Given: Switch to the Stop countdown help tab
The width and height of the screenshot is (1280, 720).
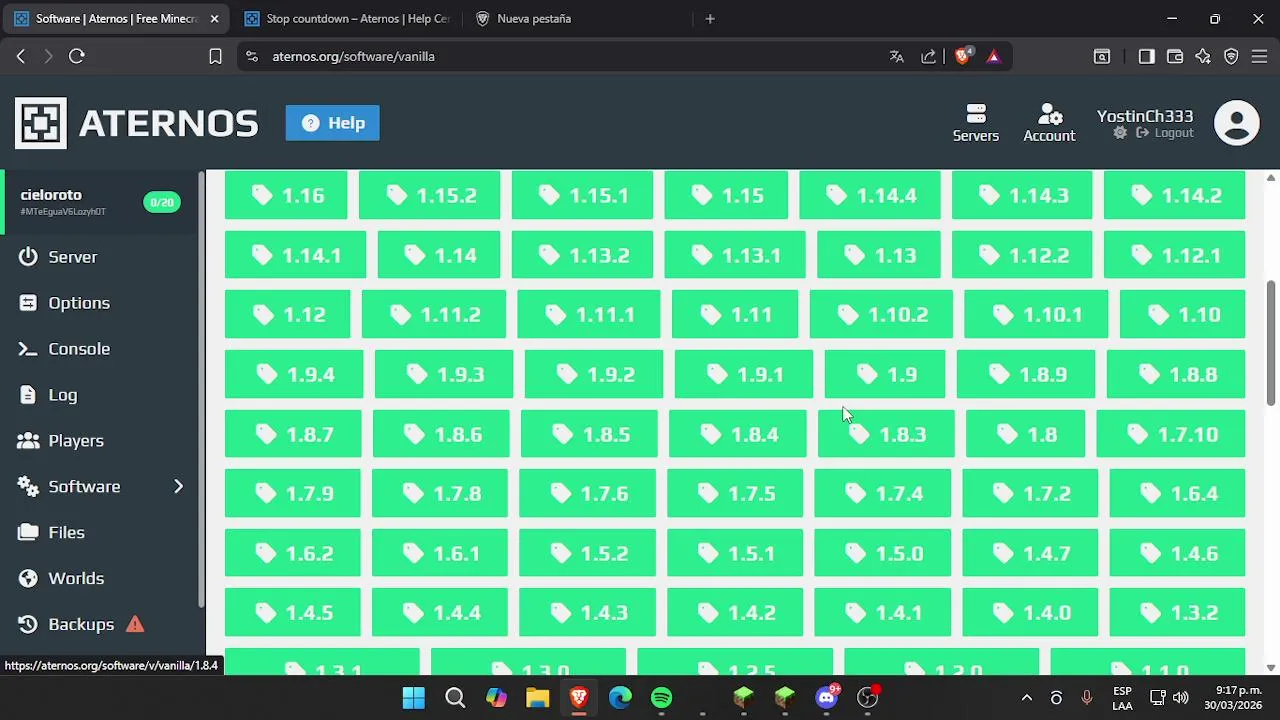Looking at the screenshot, I should pyautogui.click(x=349, y=19).
